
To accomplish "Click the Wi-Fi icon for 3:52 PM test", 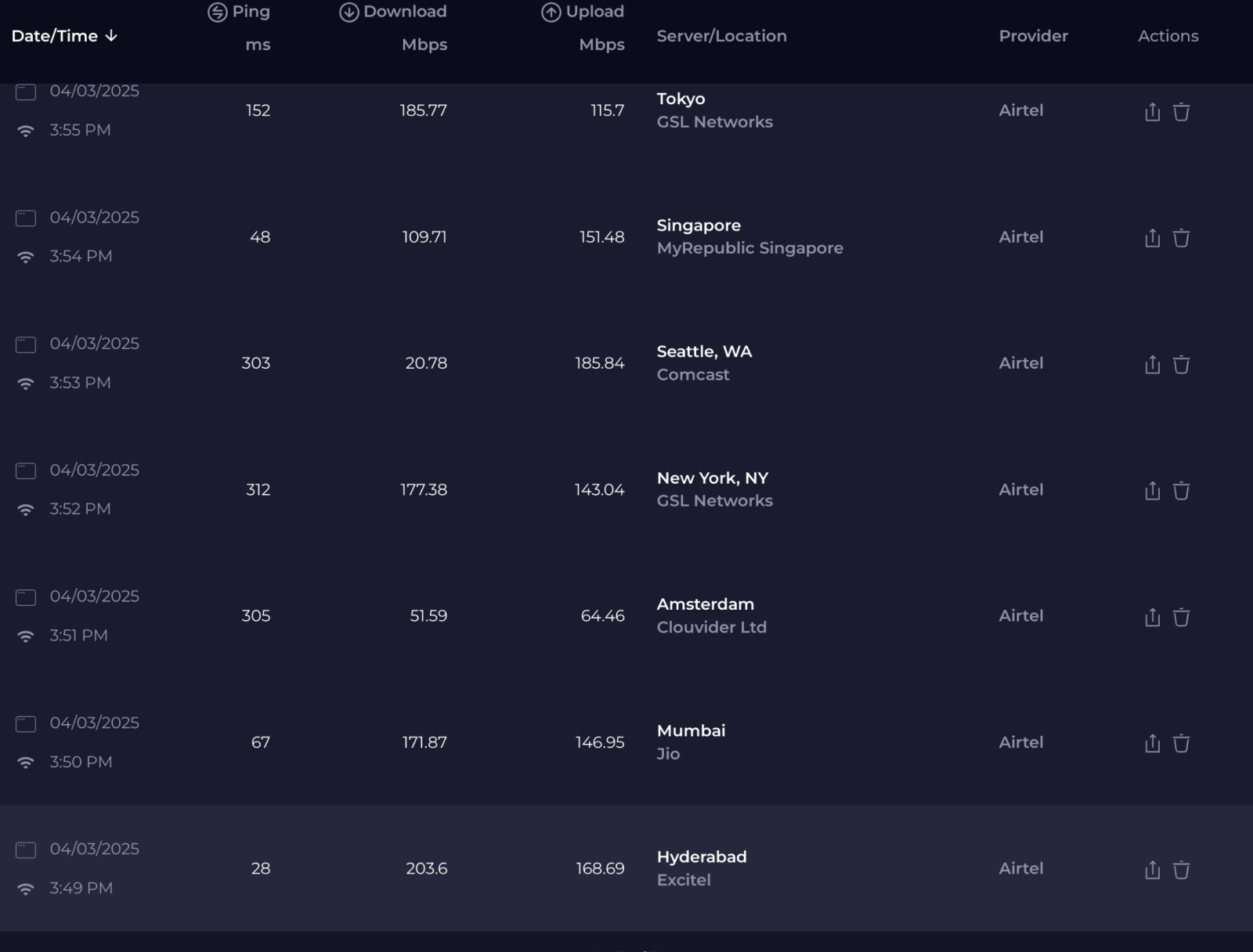I will click(26, 510).
